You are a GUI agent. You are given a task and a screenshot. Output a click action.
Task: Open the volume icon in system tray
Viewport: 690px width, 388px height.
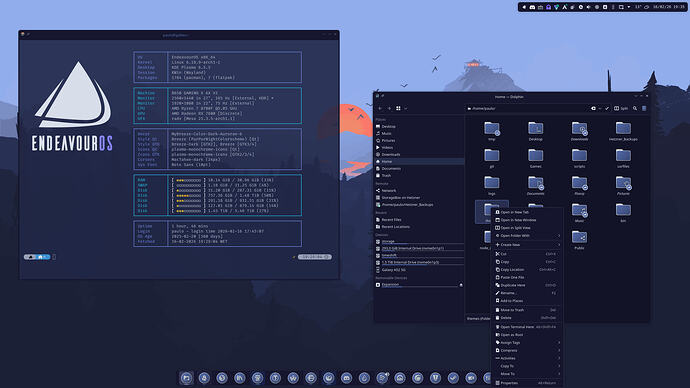(x=589, y=7)
